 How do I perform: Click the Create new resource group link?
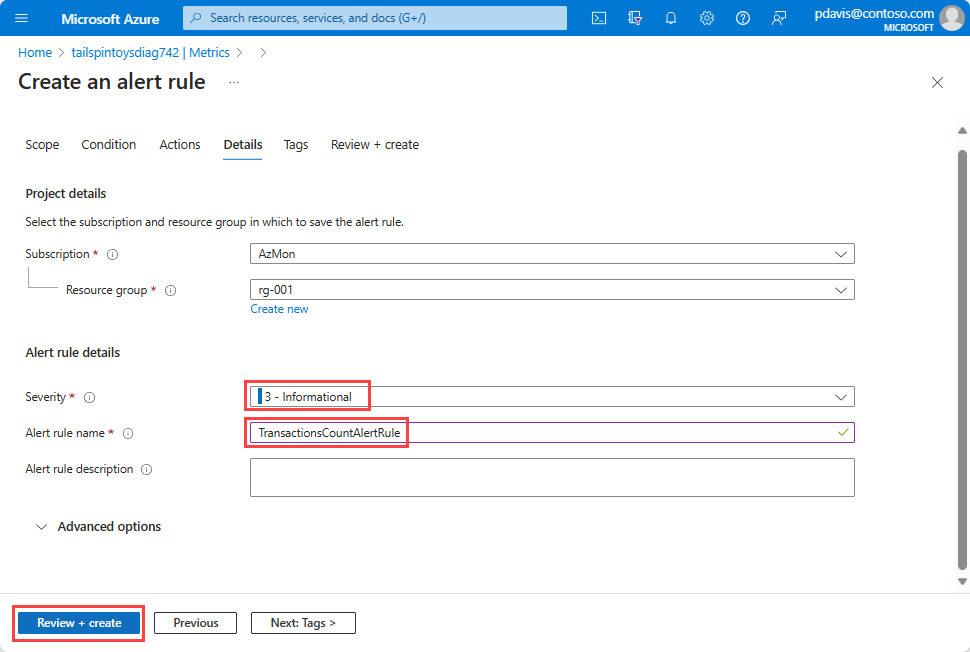(x=279, y=309)
